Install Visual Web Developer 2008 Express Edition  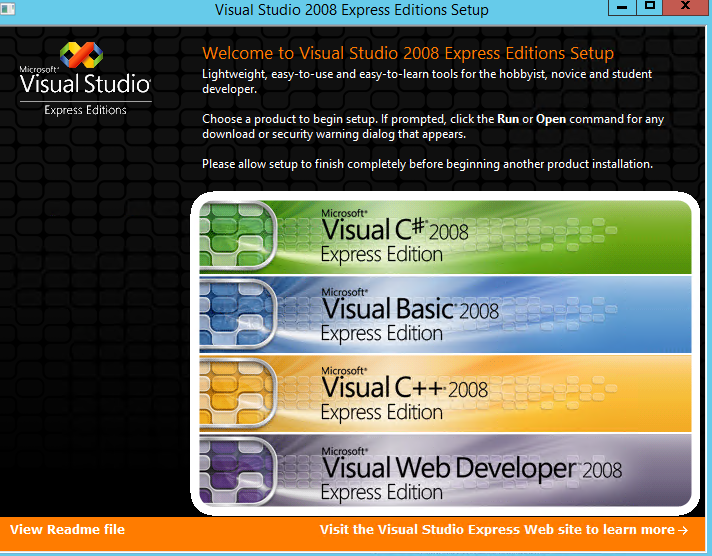point(445,471)
